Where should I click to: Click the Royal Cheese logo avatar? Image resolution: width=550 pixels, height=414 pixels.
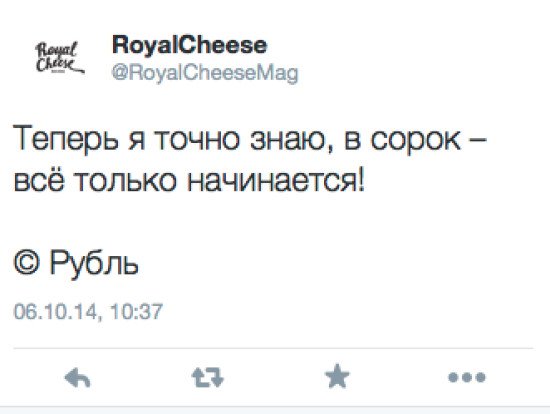tap(60, 57)
